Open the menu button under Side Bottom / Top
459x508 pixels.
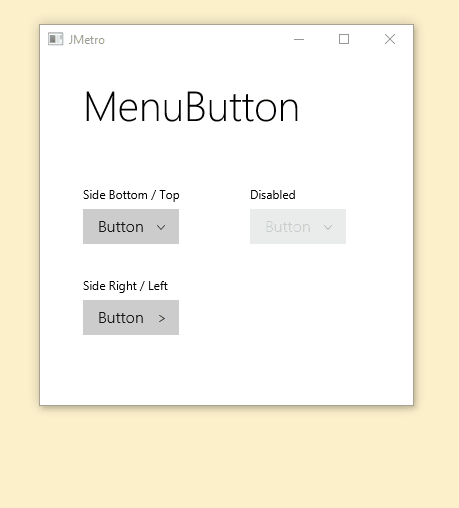point(131,227)
